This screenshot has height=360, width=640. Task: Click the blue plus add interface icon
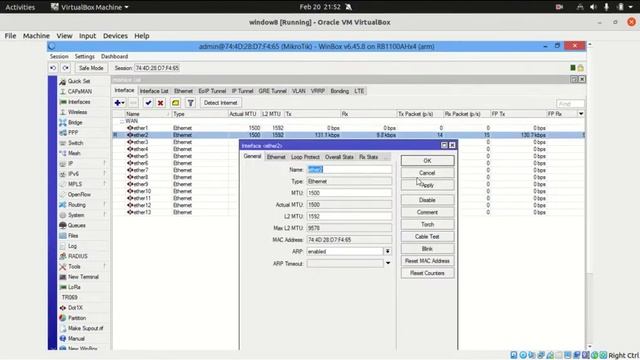[119, 103]
